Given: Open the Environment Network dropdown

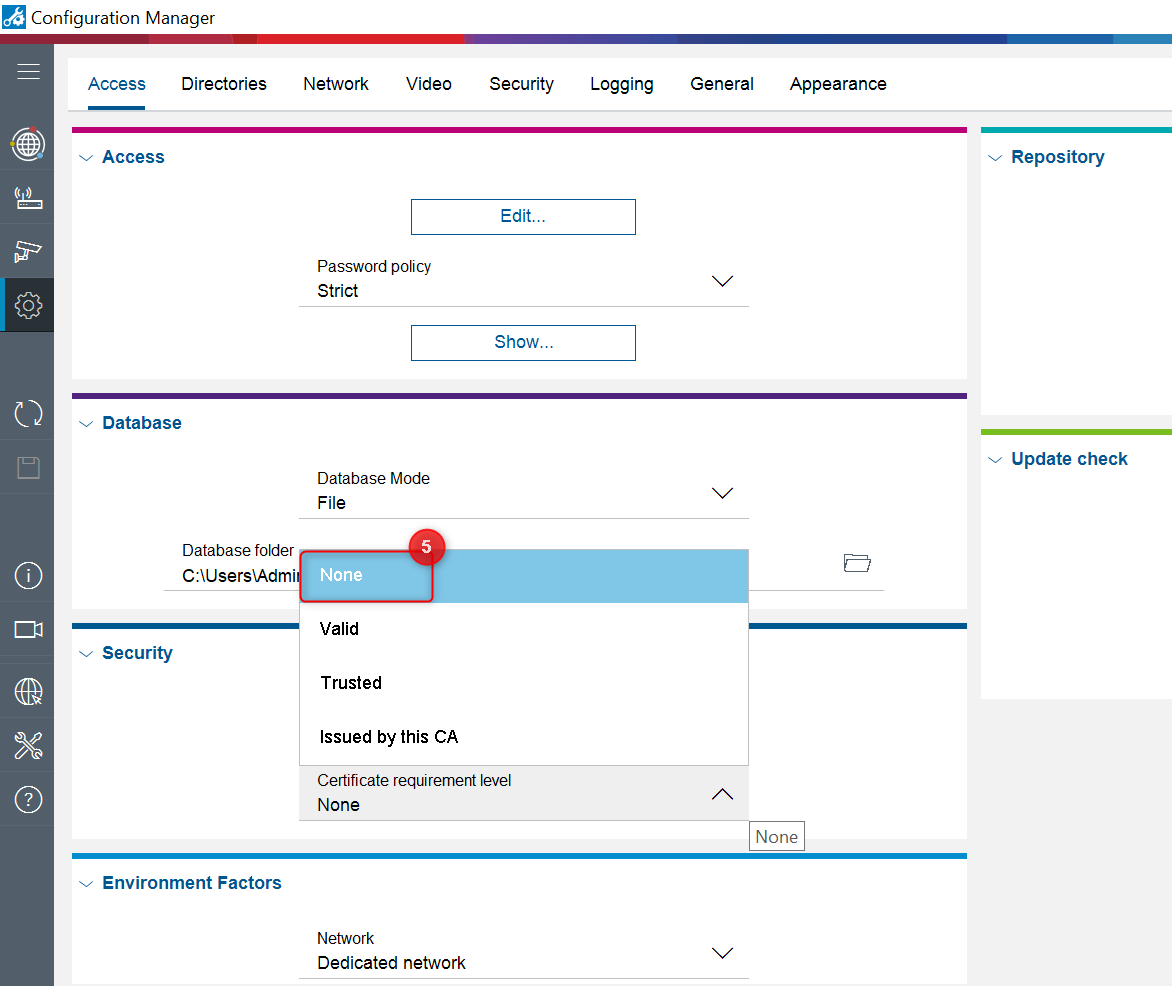Looking at the screenshot, I should point(722,953).
